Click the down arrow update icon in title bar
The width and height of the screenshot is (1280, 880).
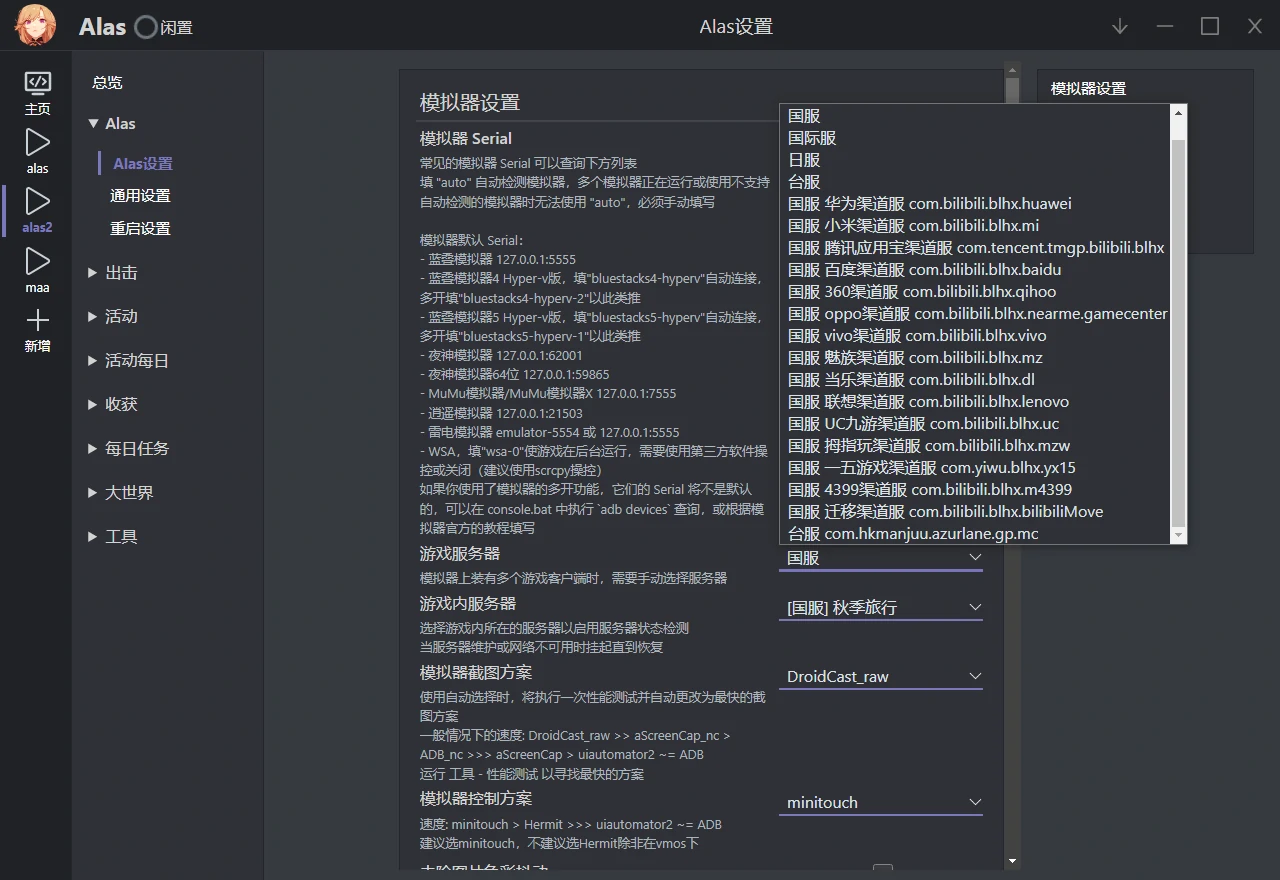point(1120,26)
